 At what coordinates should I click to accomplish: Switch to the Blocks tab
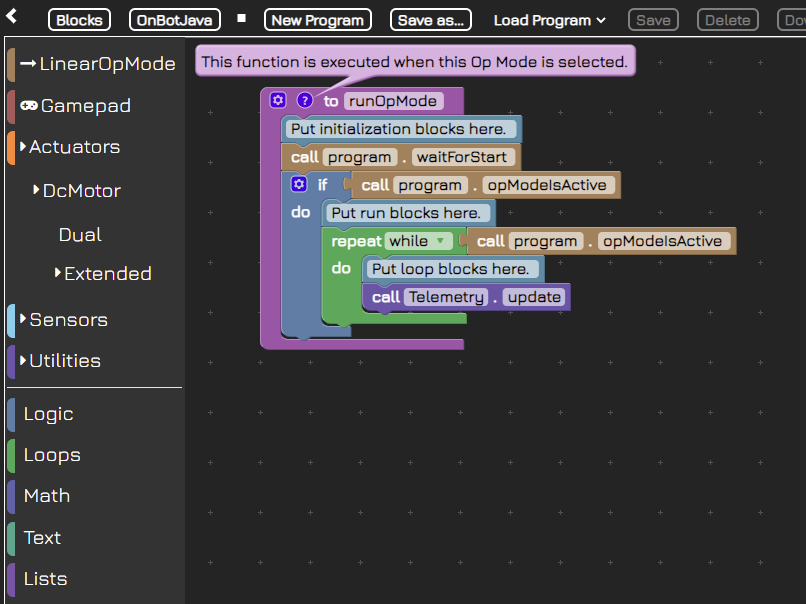(x=79, y=19)
